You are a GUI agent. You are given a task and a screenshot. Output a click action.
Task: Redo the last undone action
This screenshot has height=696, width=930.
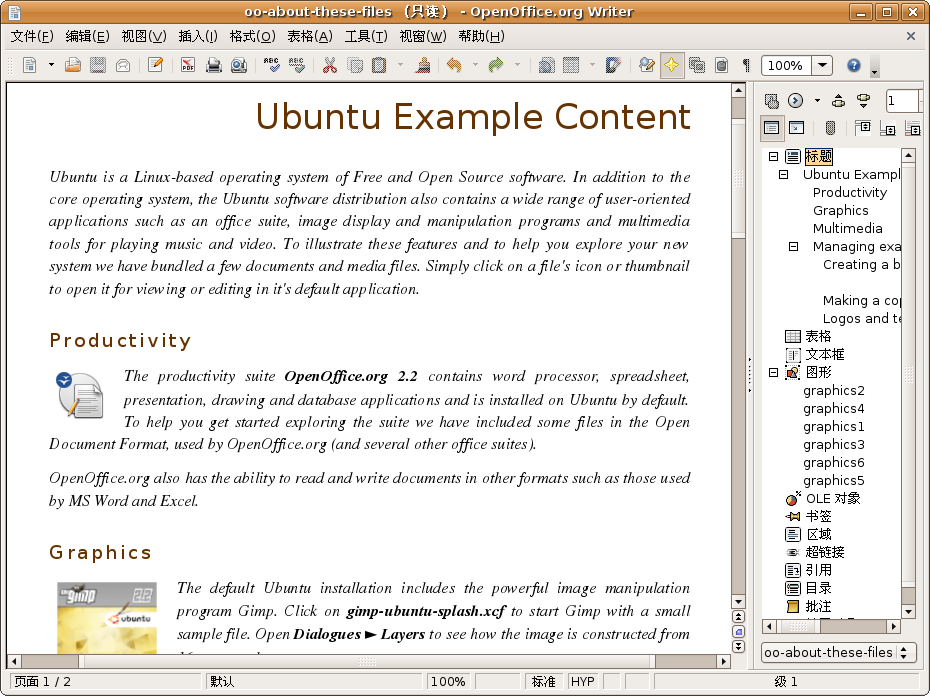click(x=496, y=65)
